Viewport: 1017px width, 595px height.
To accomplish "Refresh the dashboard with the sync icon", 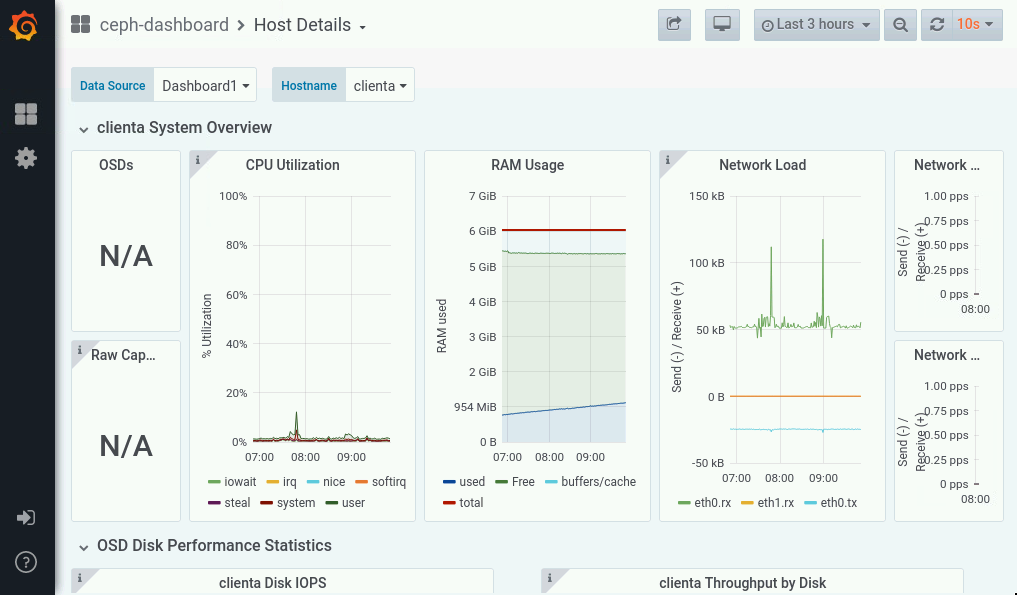I will click(937, 25).
